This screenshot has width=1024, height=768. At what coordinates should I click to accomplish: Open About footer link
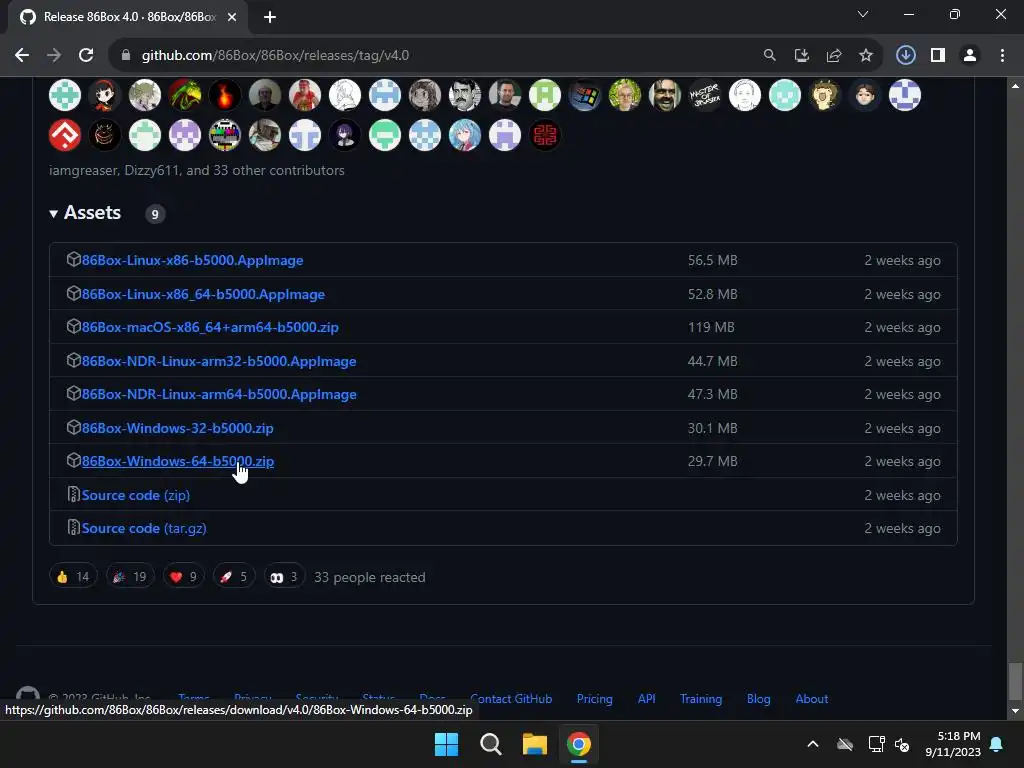point(812,699)
